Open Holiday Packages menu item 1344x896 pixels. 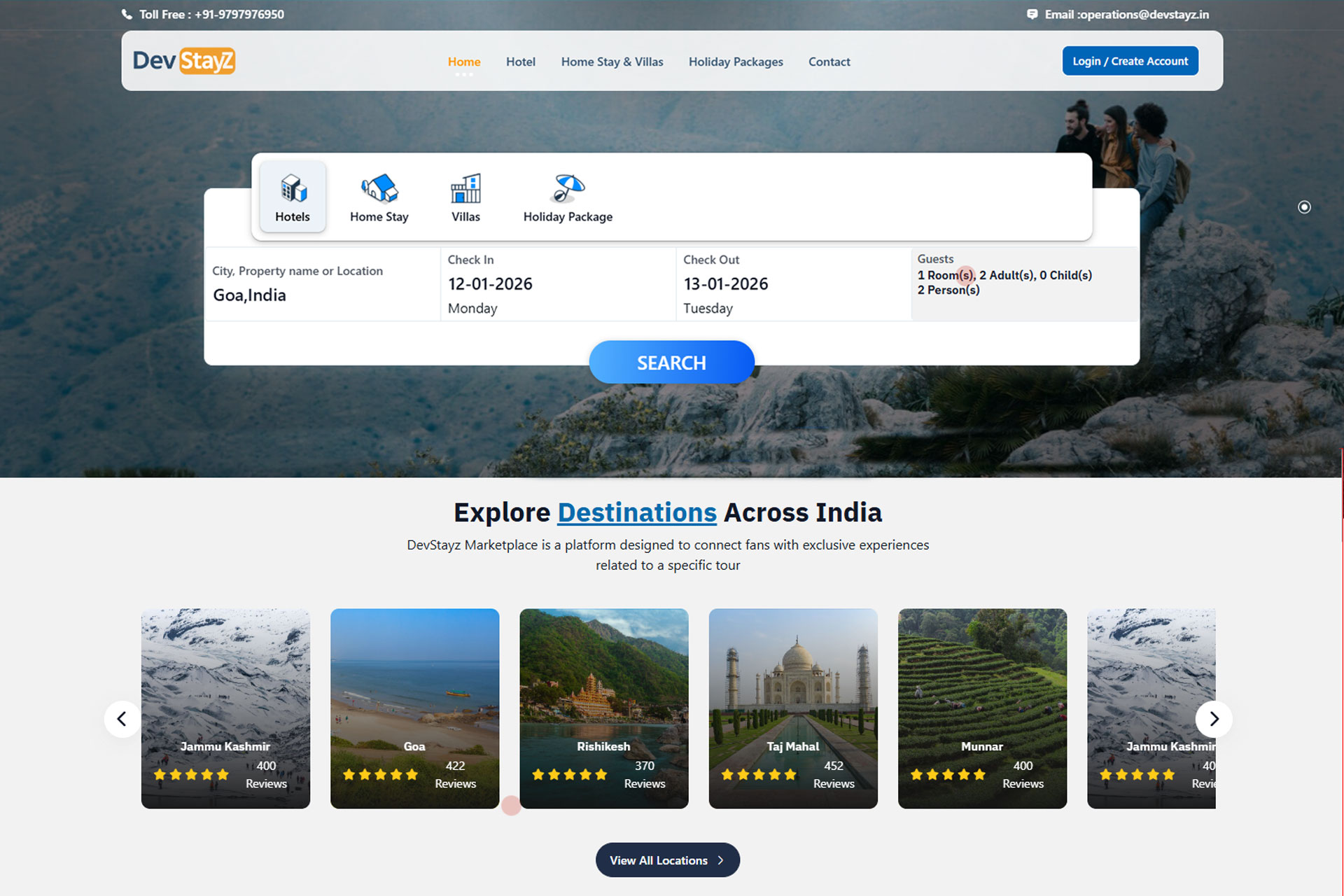tap(736, 62)
